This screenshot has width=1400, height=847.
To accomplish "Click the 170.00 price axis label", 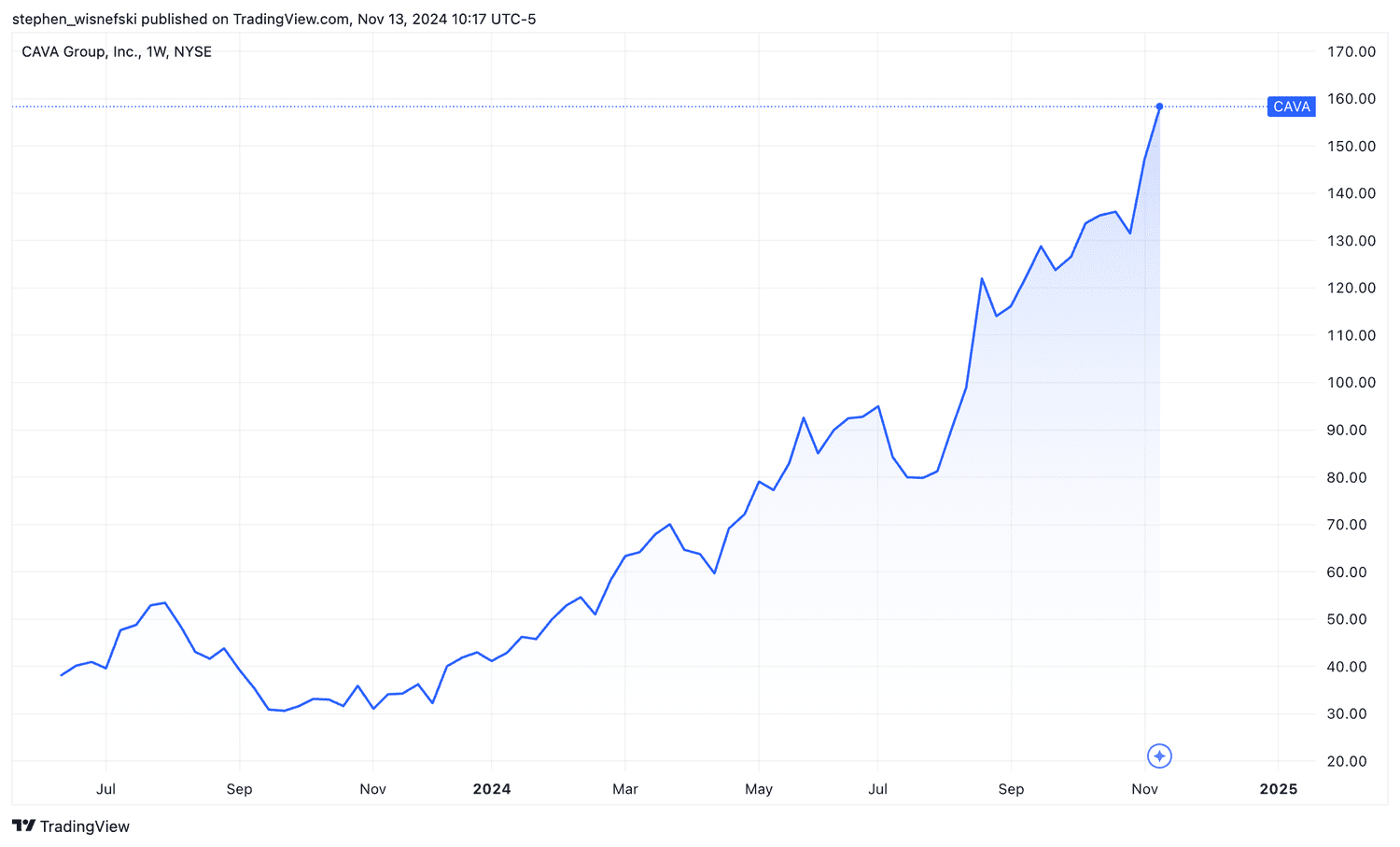I will tap(1351, 51).
